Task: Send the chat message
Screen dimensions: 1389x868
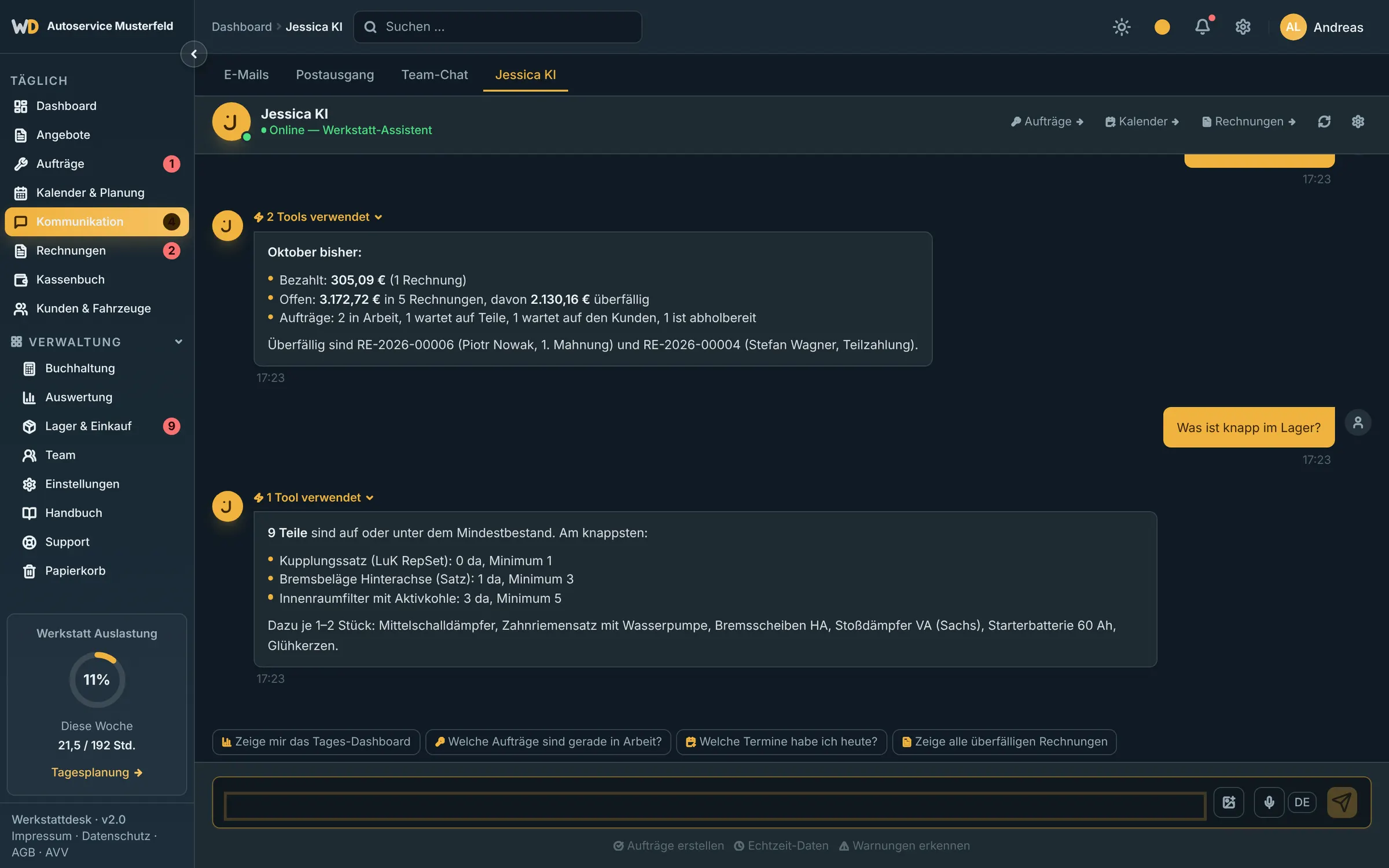Action: click(x=1342, y=802)
